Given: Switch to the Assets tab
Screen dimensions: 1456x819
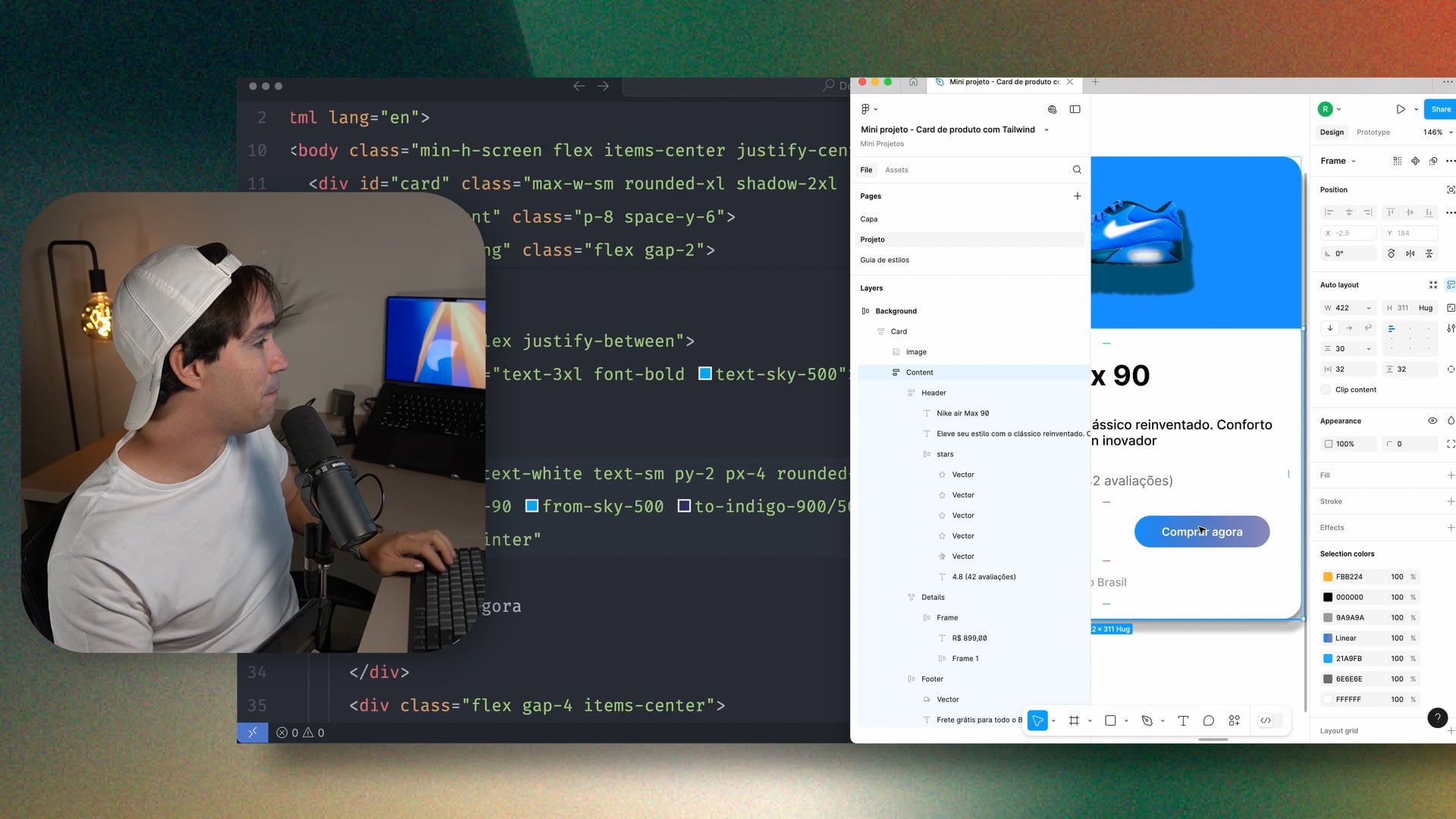Looking at the screenshot, I should (896, 170).
